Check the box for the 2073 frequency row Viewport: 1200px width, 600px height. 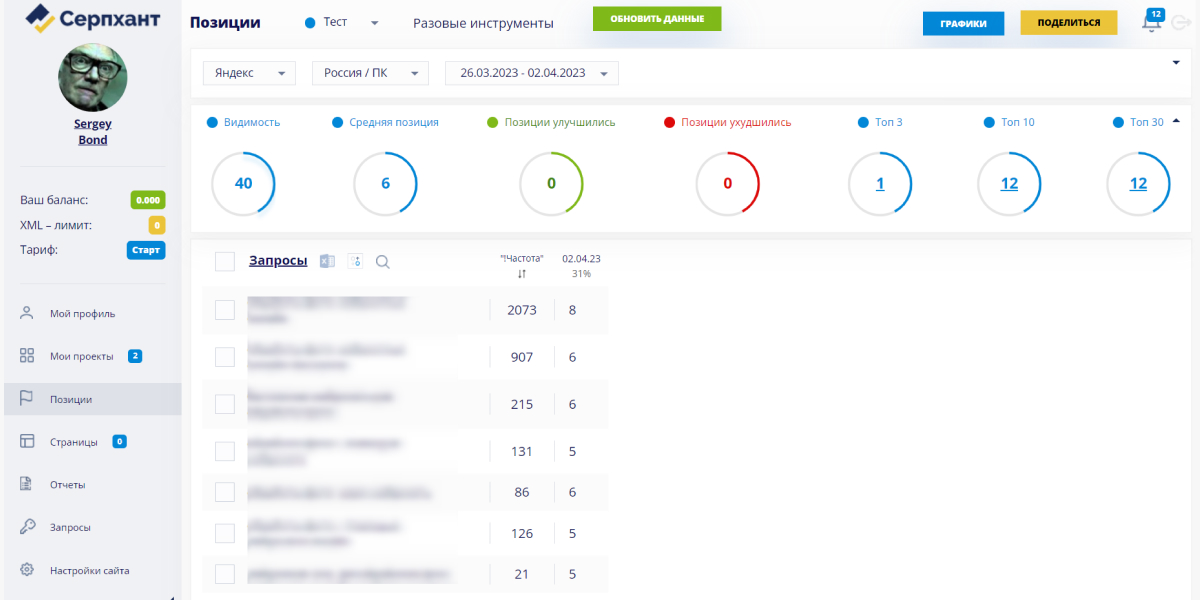(x=225, y=310)
